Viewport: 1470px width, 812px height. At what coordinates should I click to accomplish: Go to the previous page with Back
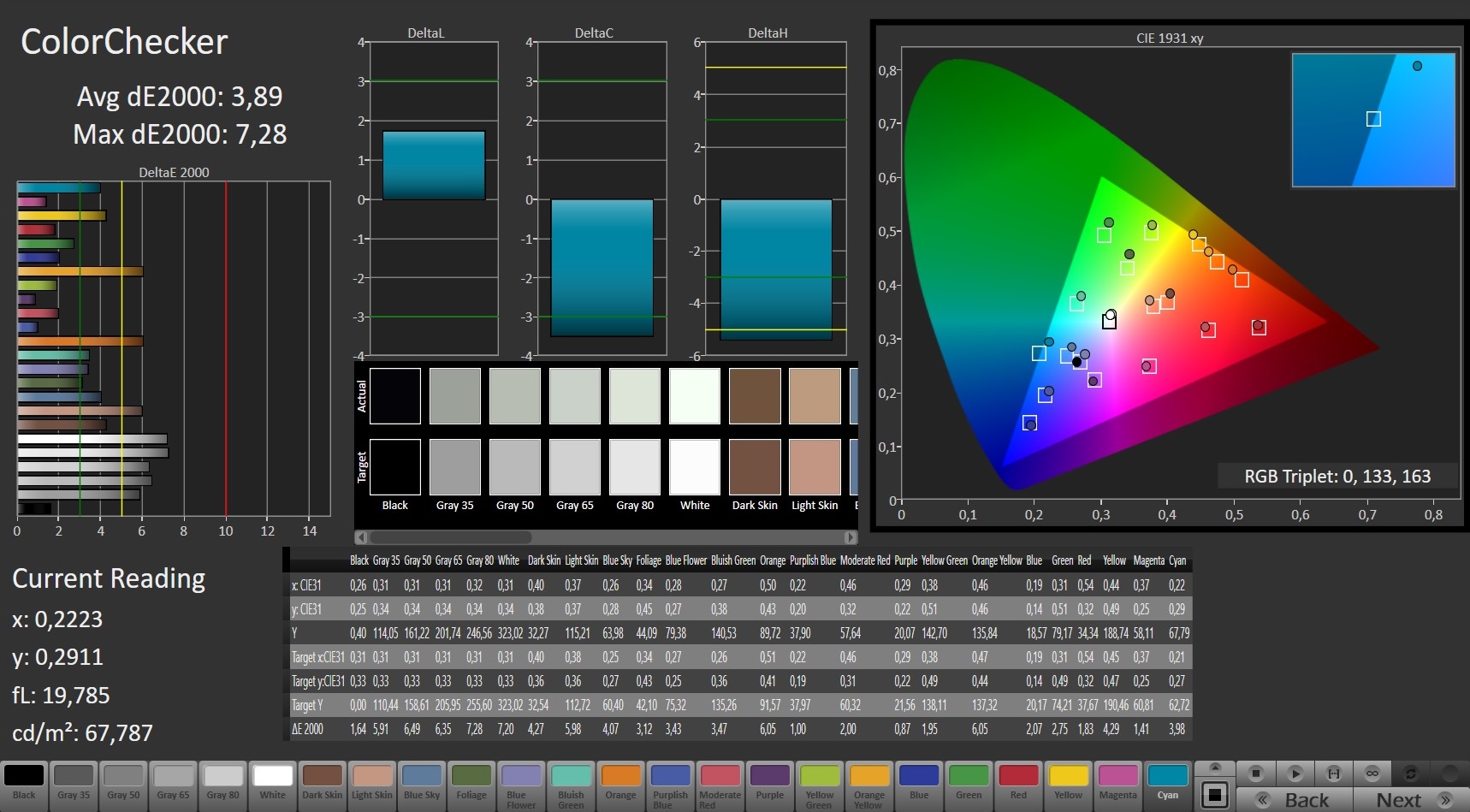coord(1295,800)
